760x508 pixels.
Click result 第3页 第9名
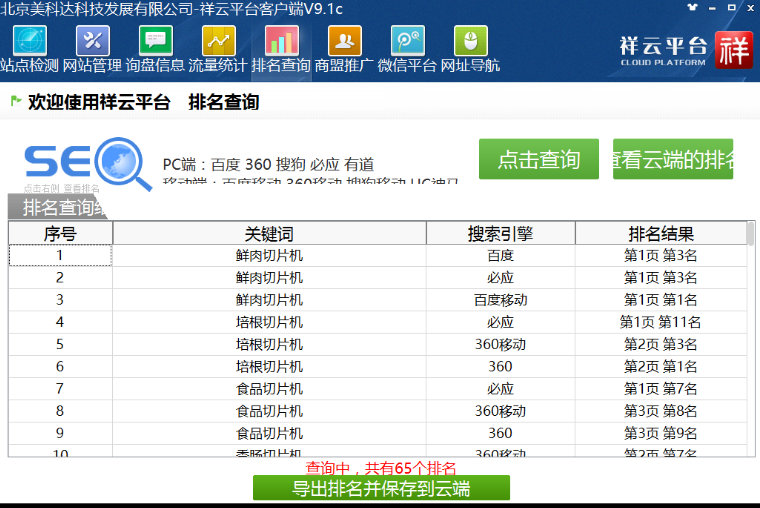pyautogui.click(x=661, y=433)
